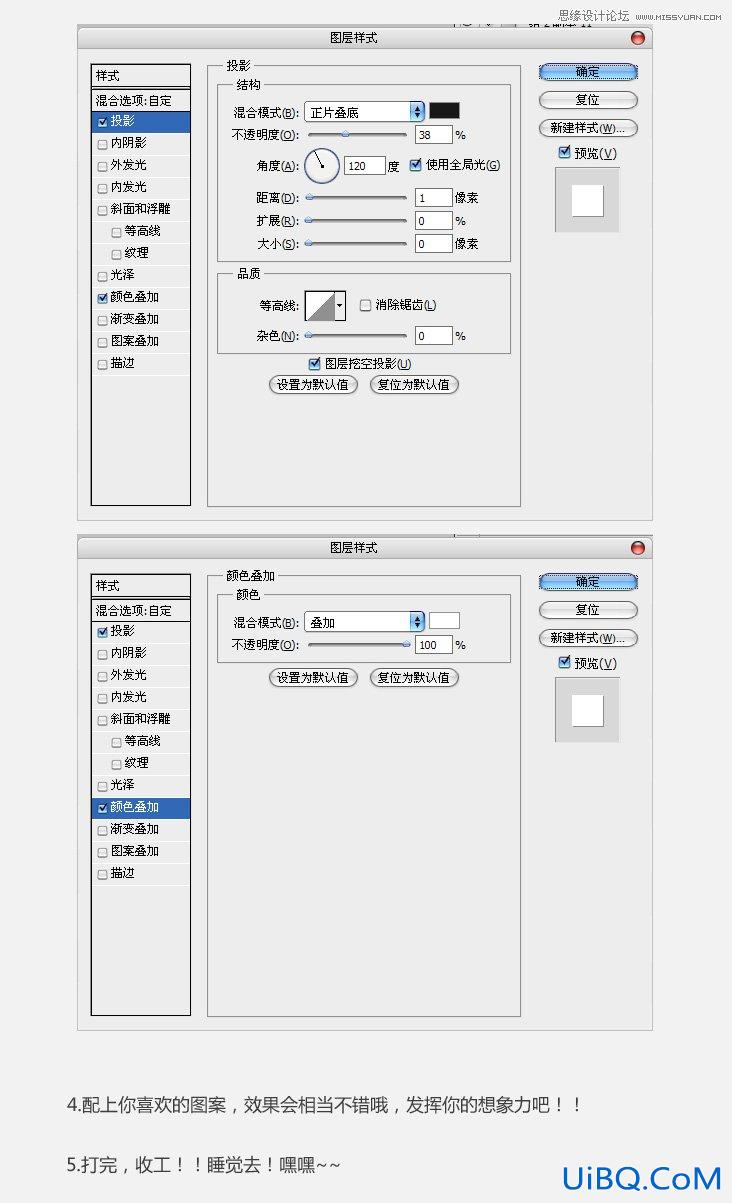Viewport: 732px width, 1203px height.
Task: Select the 混合选项:自定 row in the 投影 dialog
Action: click(x=140, y=100)
